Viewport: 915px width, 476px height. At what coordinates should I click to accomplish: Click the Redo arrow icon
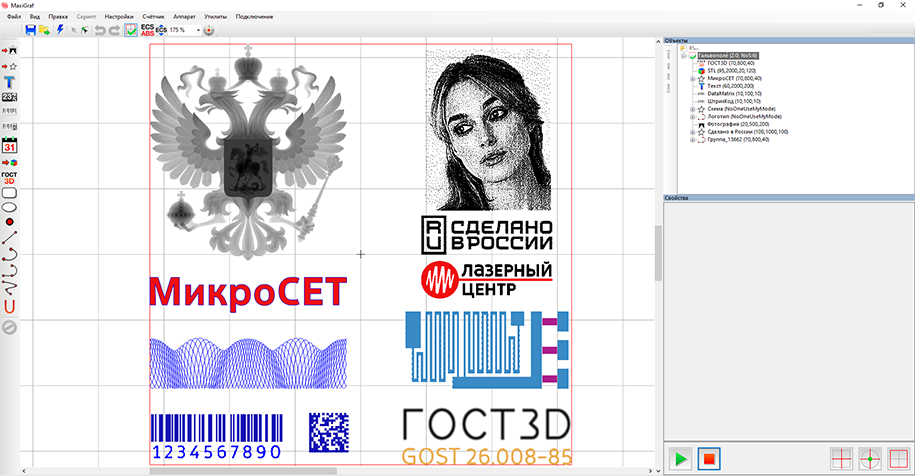pyautogui.click(x=114, y=30)
